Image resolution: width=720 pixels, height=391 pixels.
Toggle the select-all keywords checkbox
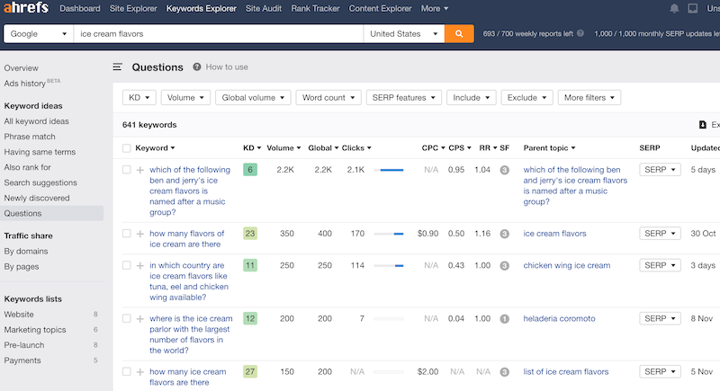pos(126,148)
